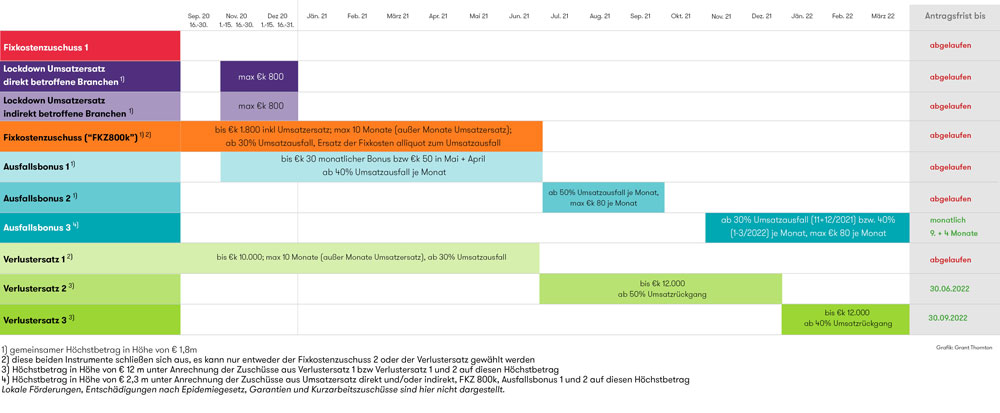Select the Jän. 21 column header
This screenshot has height=413, width=1000.
click(318, 17)
